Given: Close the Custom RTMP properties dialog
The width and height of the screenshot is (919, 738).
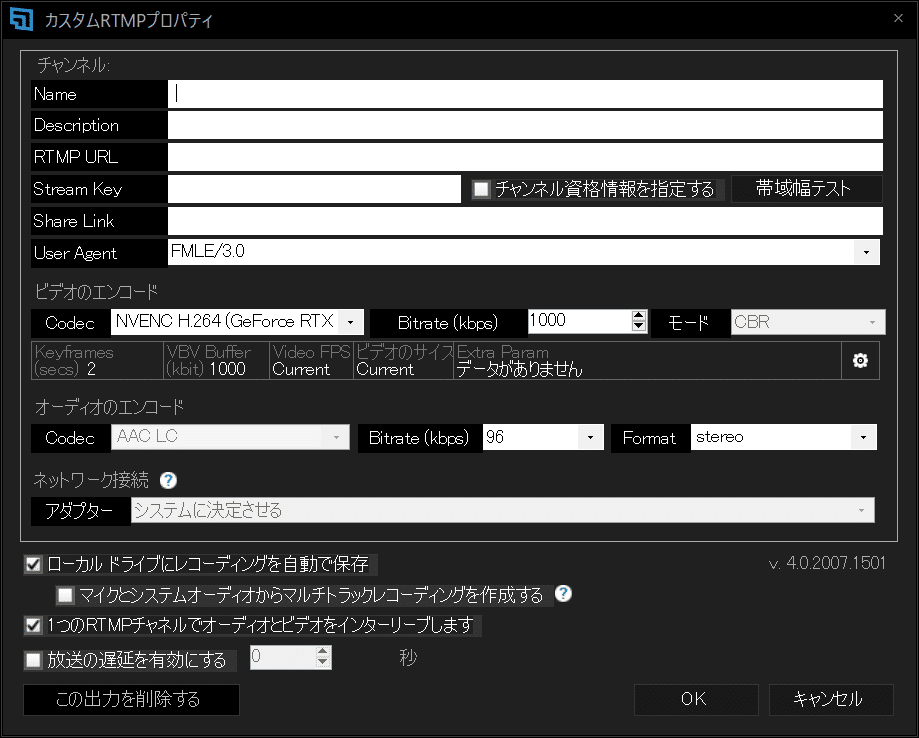Looking at the screenshot, I should [898, 18].
